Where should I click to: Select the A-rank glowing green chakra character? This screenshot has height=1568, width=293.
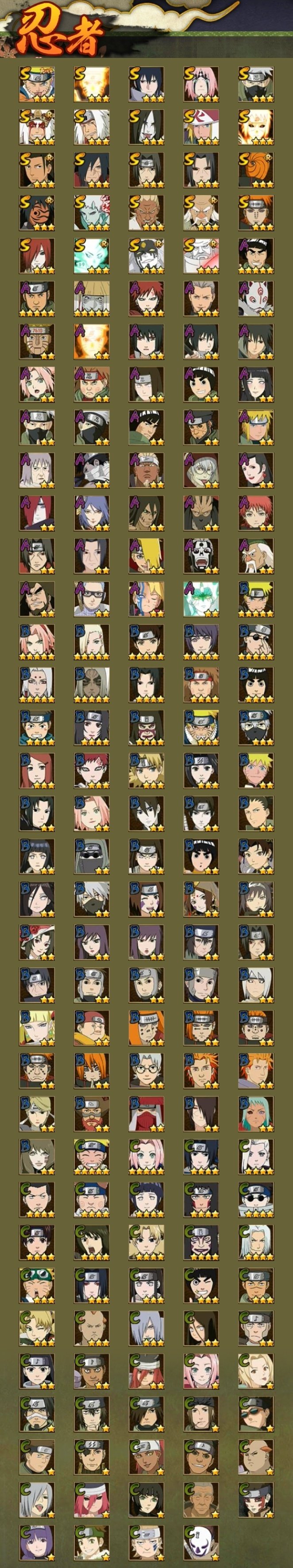(201, 598)
